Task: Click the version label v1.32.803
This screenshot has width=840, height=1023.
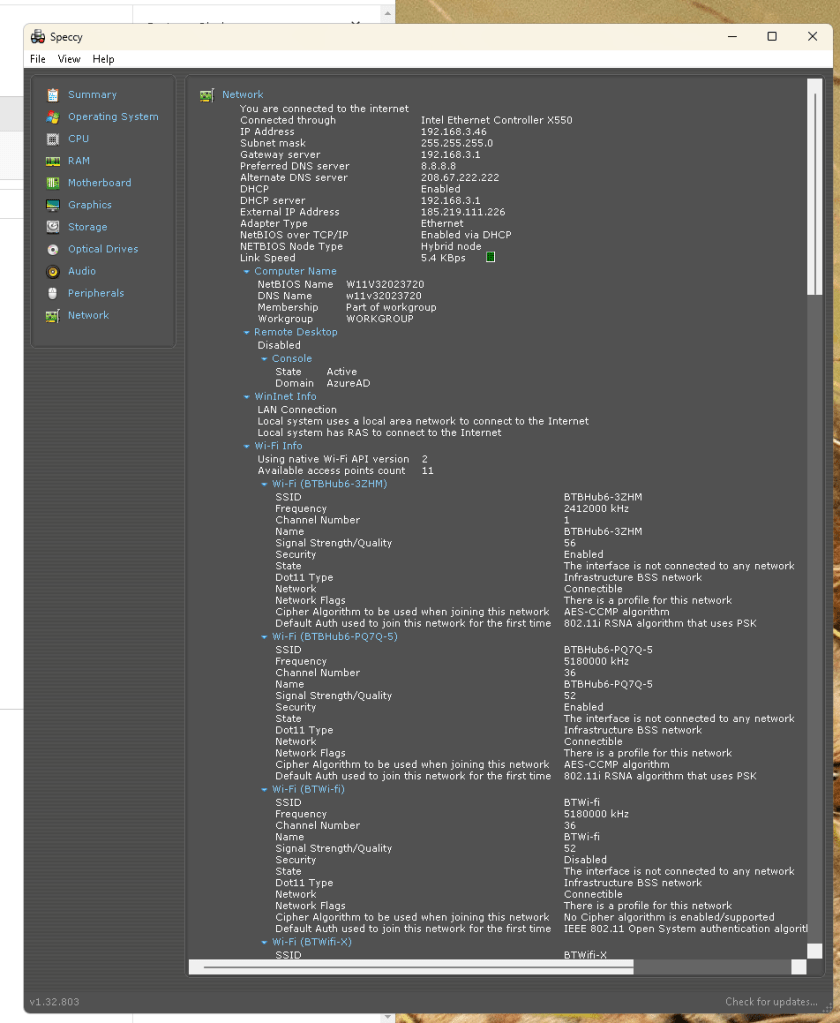Action: point(55,1001)
